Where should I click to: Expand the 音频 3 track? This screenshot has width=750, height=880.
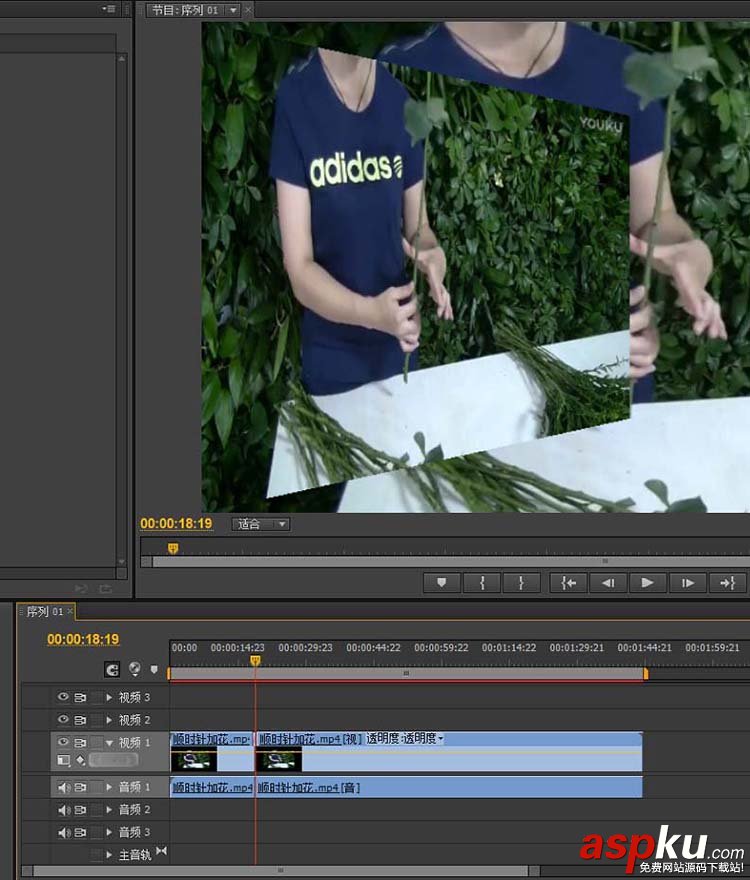tap(109, 832)
